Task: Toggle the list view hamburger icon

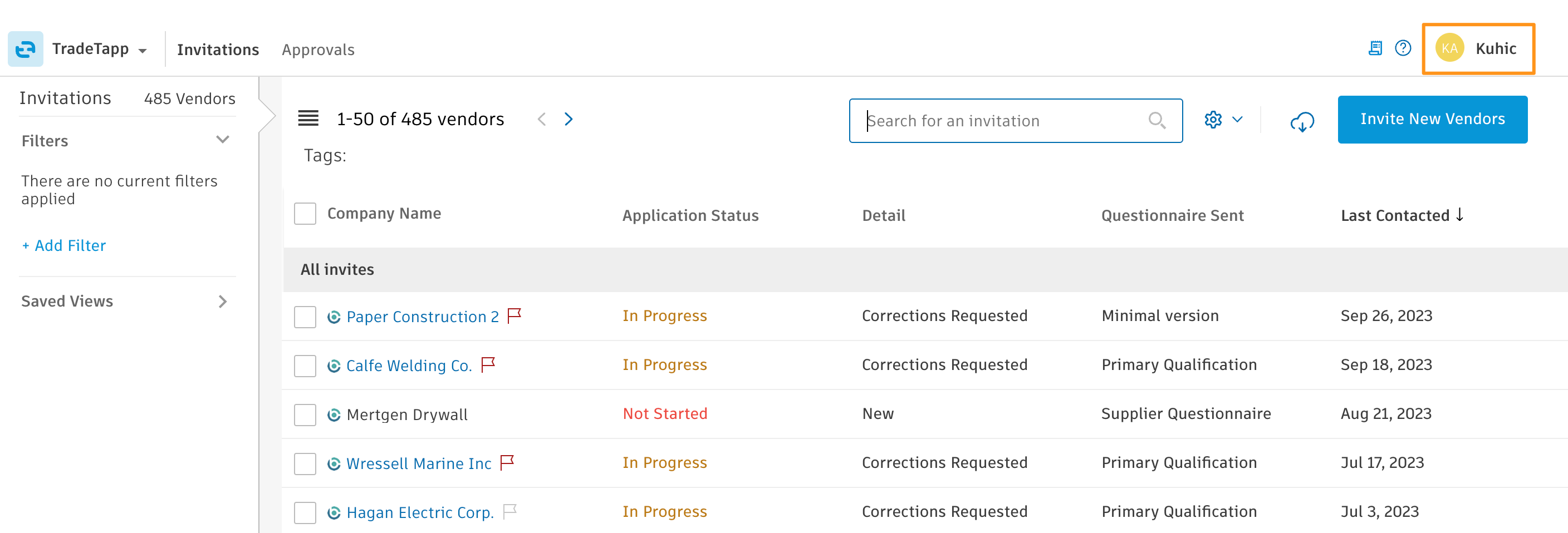Action: 308,118
